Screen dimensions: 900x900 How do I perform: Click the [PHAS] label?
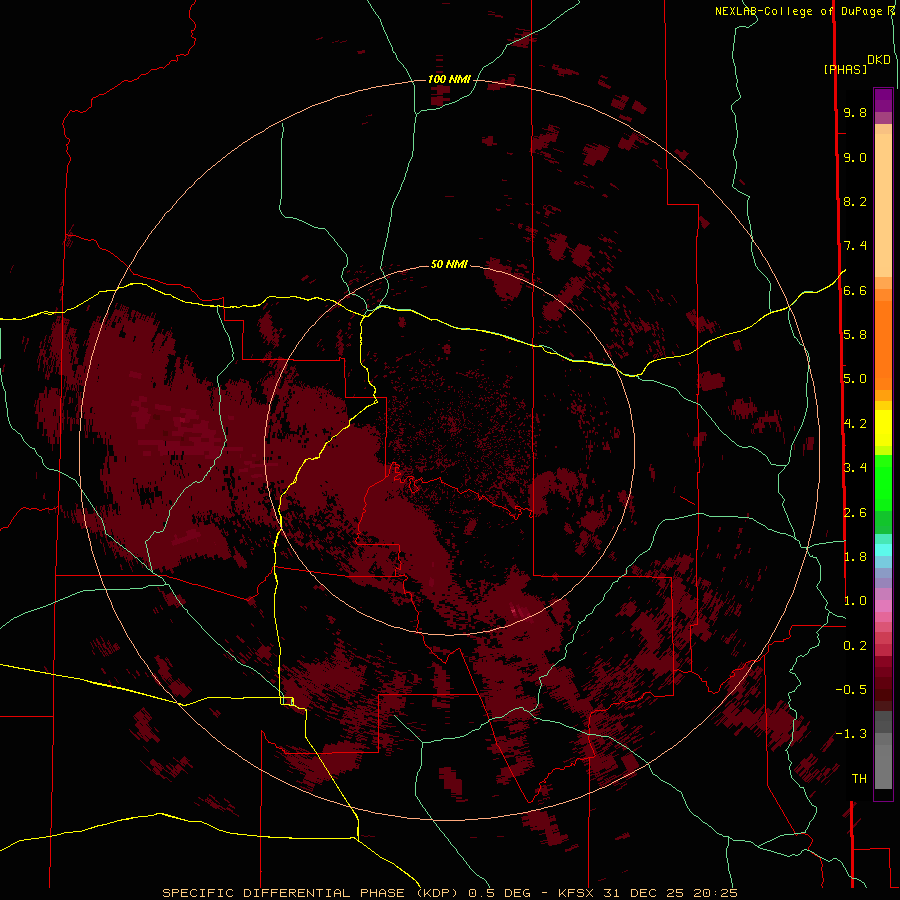[845, 69]
